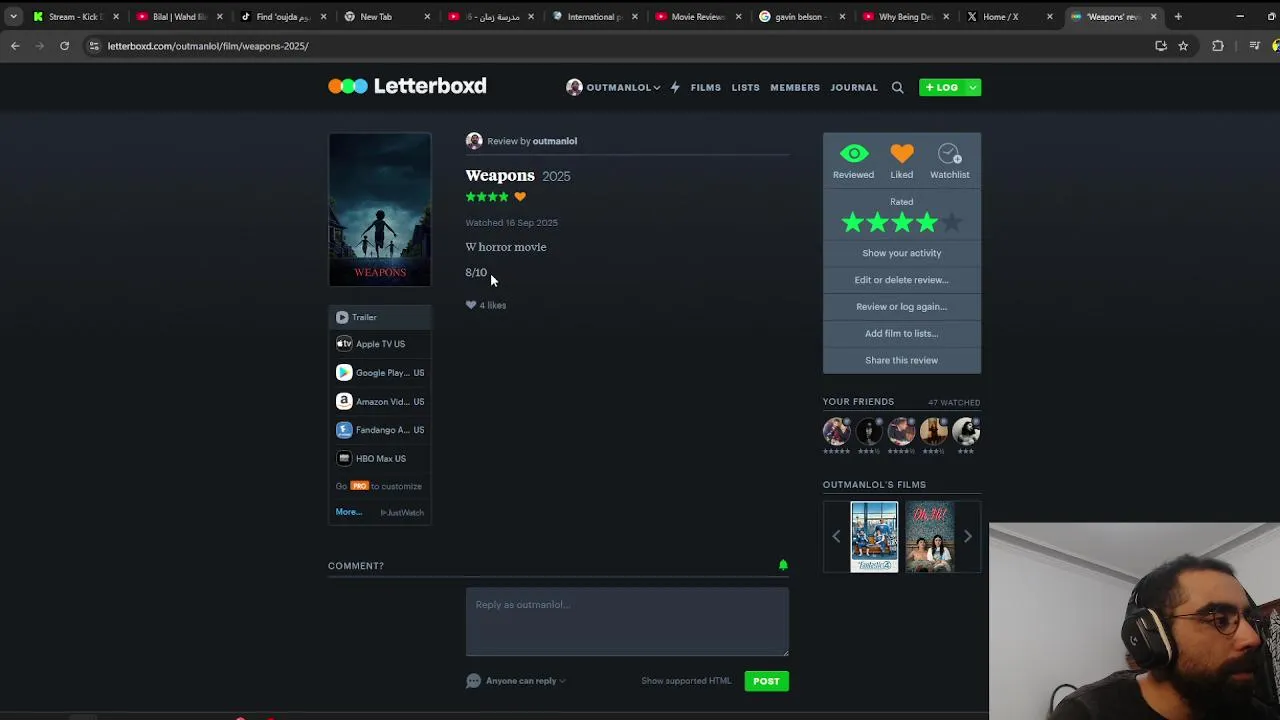Screen dimensions: 1280x720
Task: Open the Amazon Video US service
Action: pos(380,402)
